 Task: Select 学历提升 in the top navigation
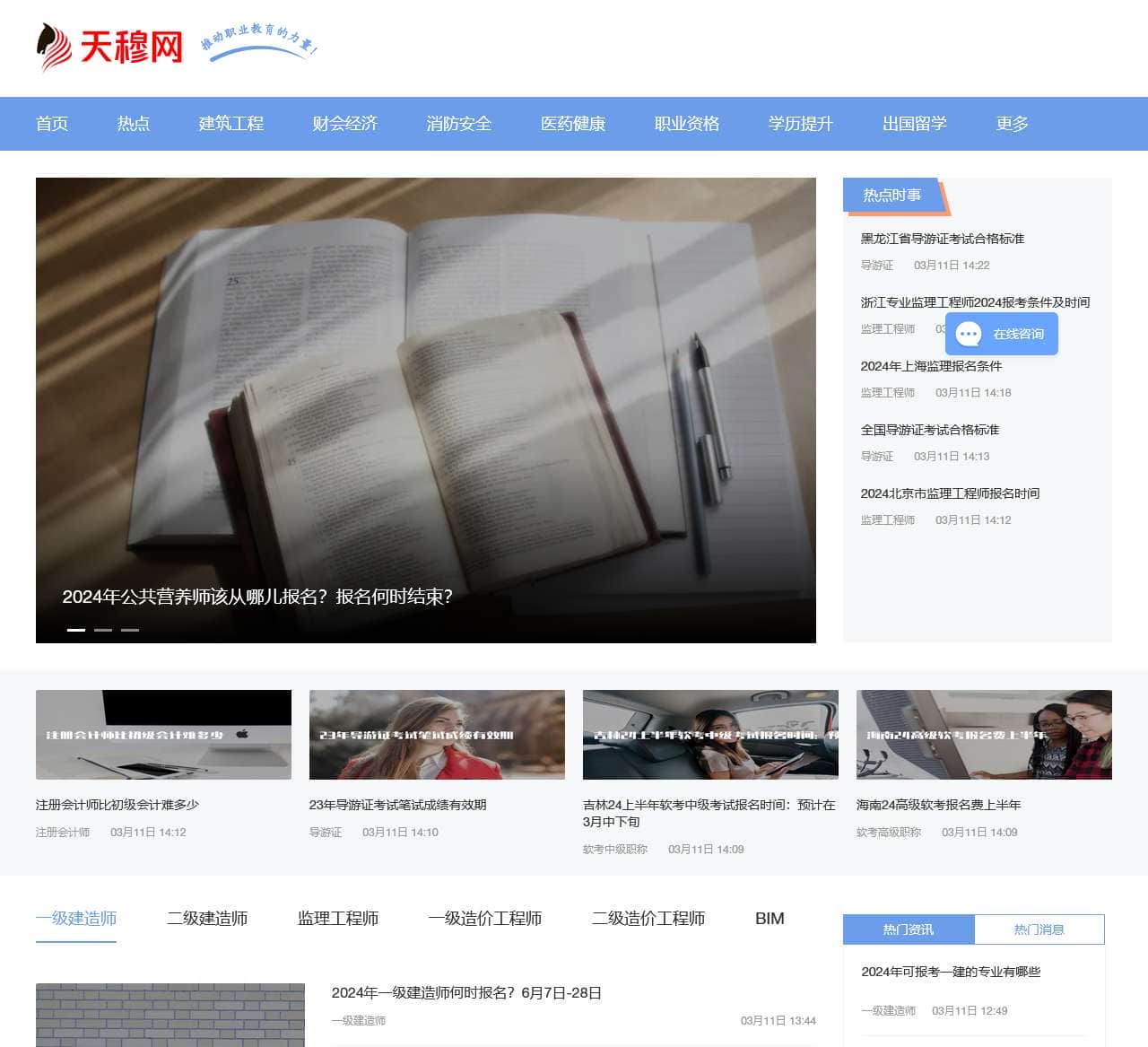(801, 124)
